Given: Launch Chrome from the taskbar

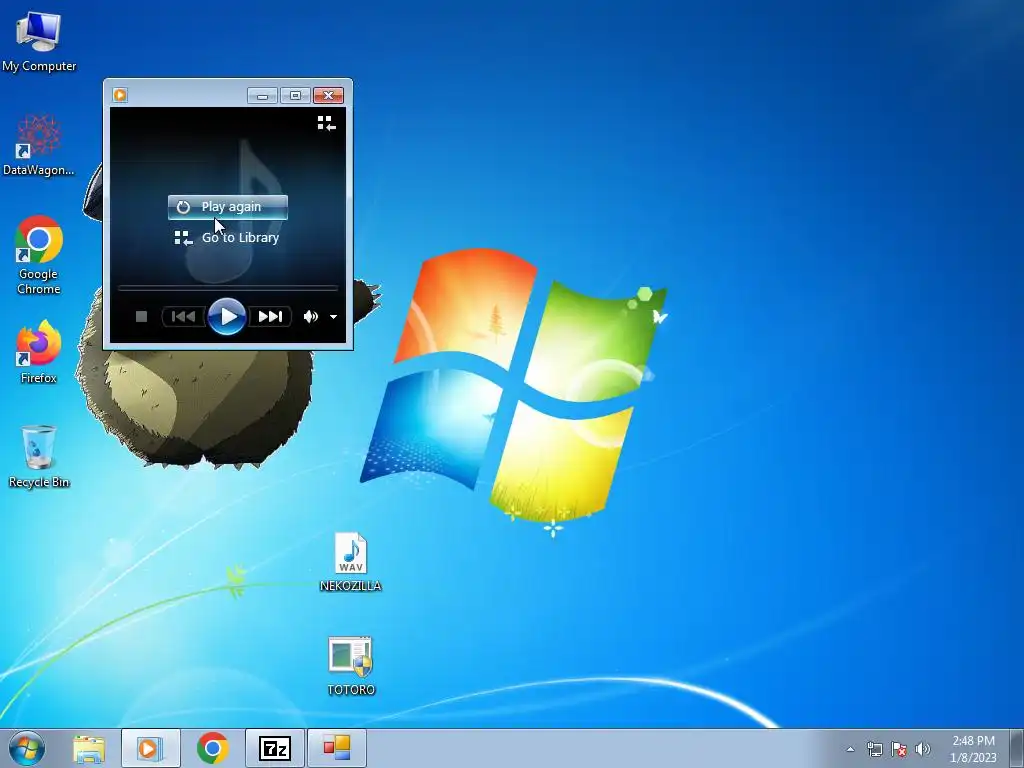Looking at the screenshot, I should point(212,748).
